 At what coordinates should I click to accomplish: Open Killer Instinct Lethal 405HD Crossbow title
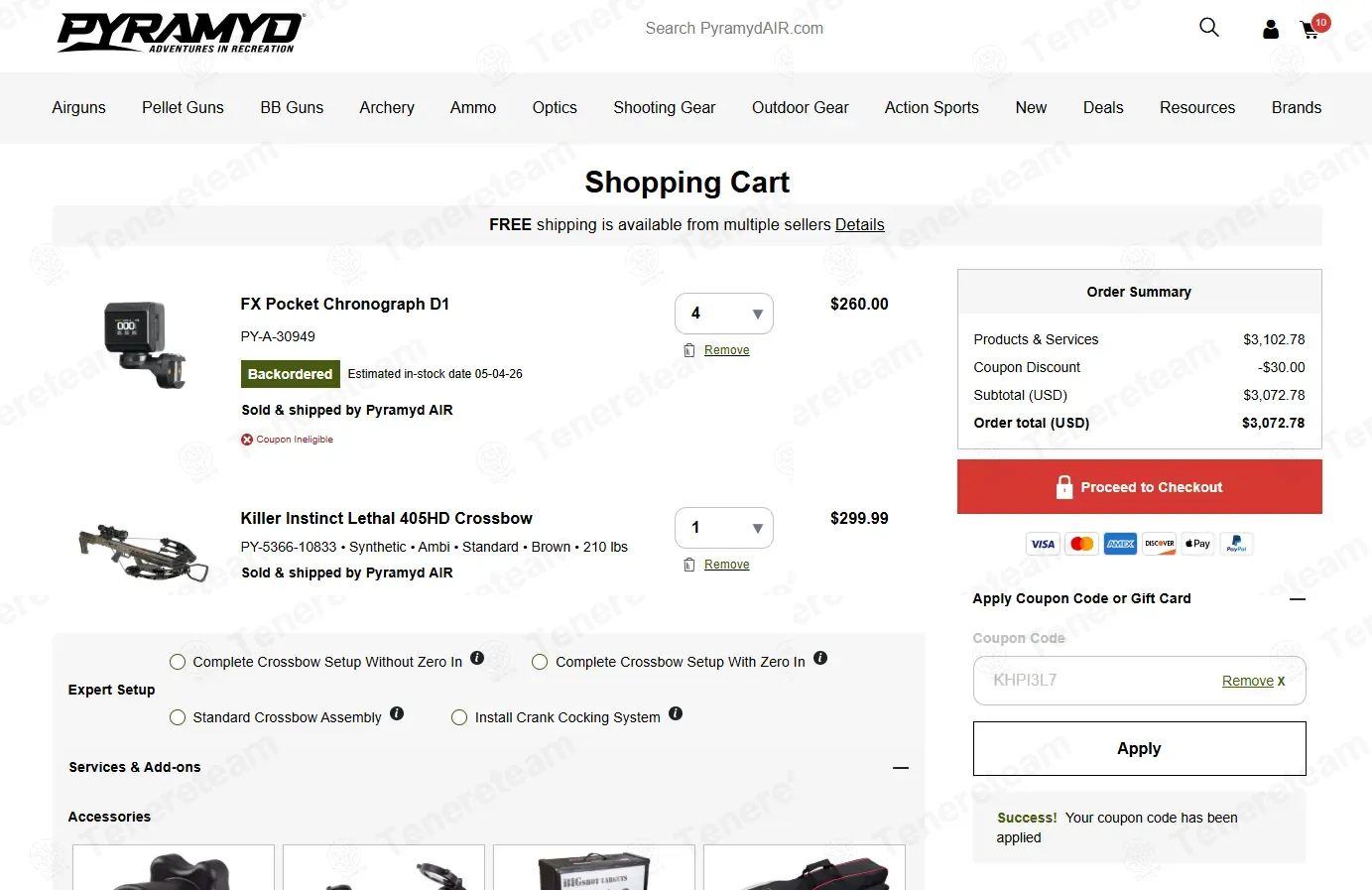(386, 518)
